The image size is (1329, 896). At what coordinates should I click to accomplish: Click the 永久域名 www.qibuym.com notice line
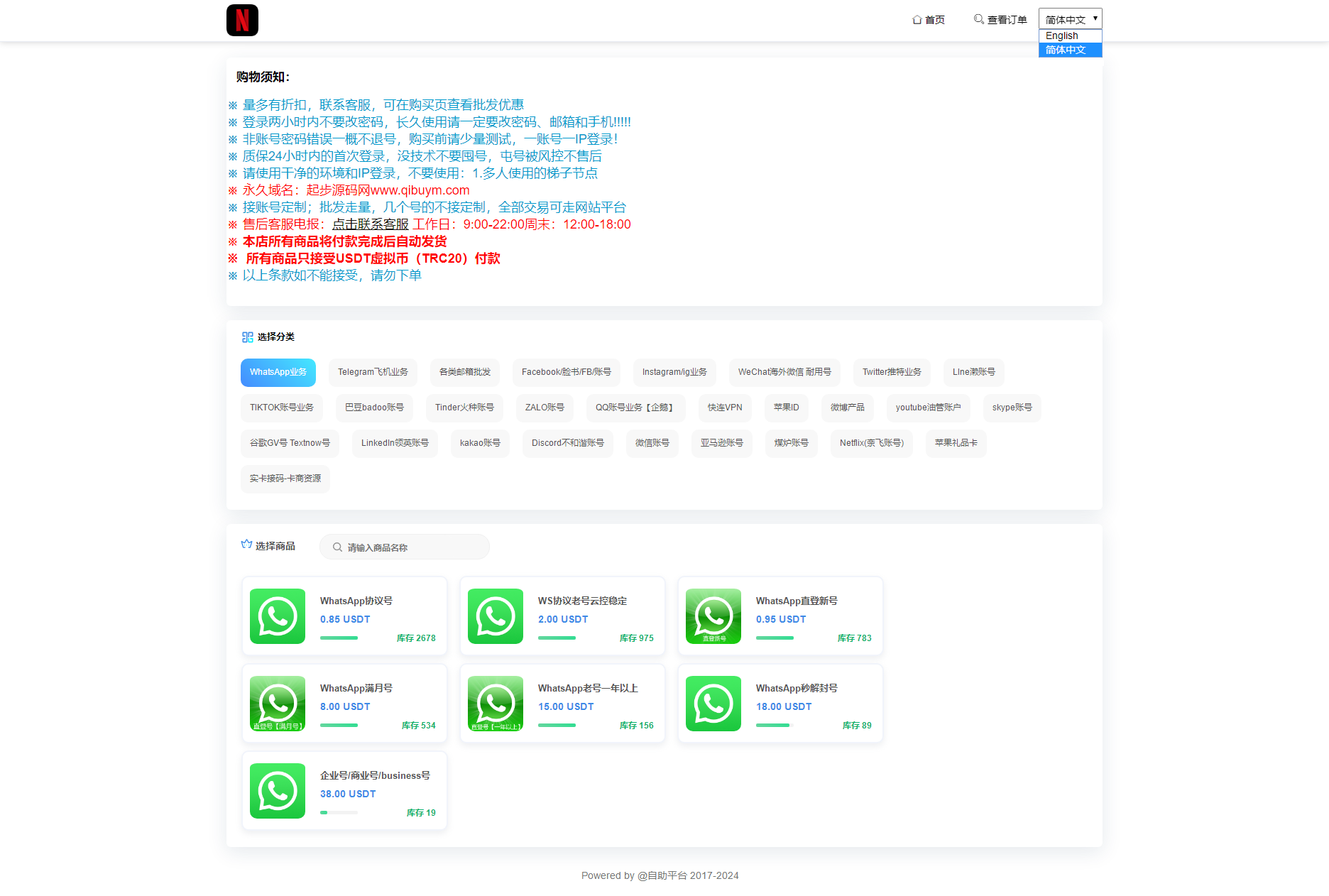[349, 190]
